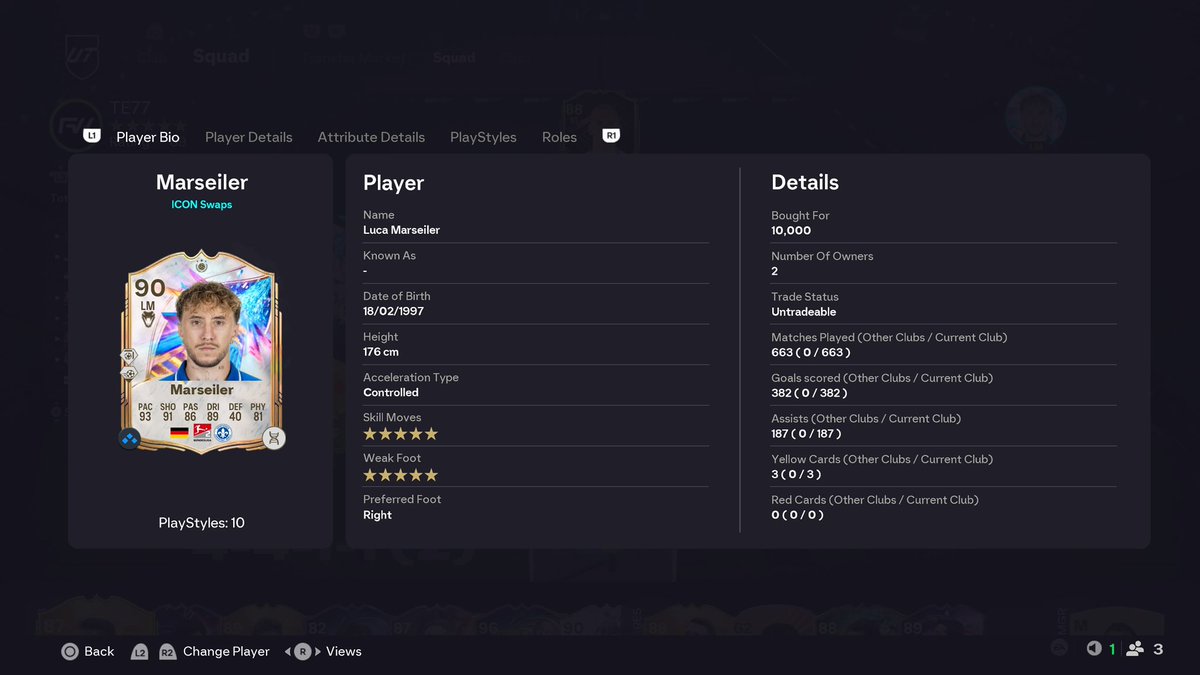Open the Attribute Details tab
This screenshot has width=1200, height=675.
tap(371, 137)
